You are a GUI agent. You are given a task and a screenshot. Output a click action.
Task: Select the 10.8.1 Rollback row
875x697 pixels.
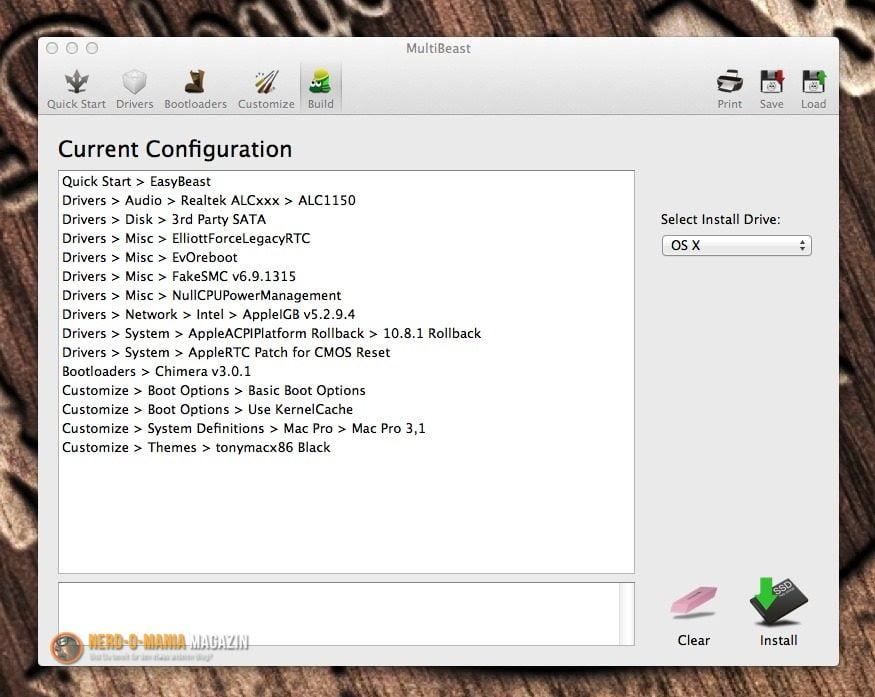tap(346, 333)
